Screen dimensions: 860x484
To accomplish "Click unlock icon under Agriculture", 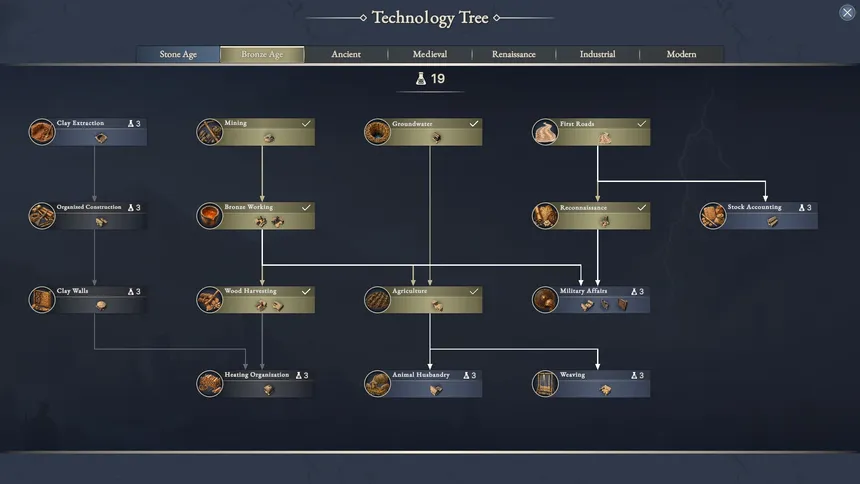I will [437, 306].
